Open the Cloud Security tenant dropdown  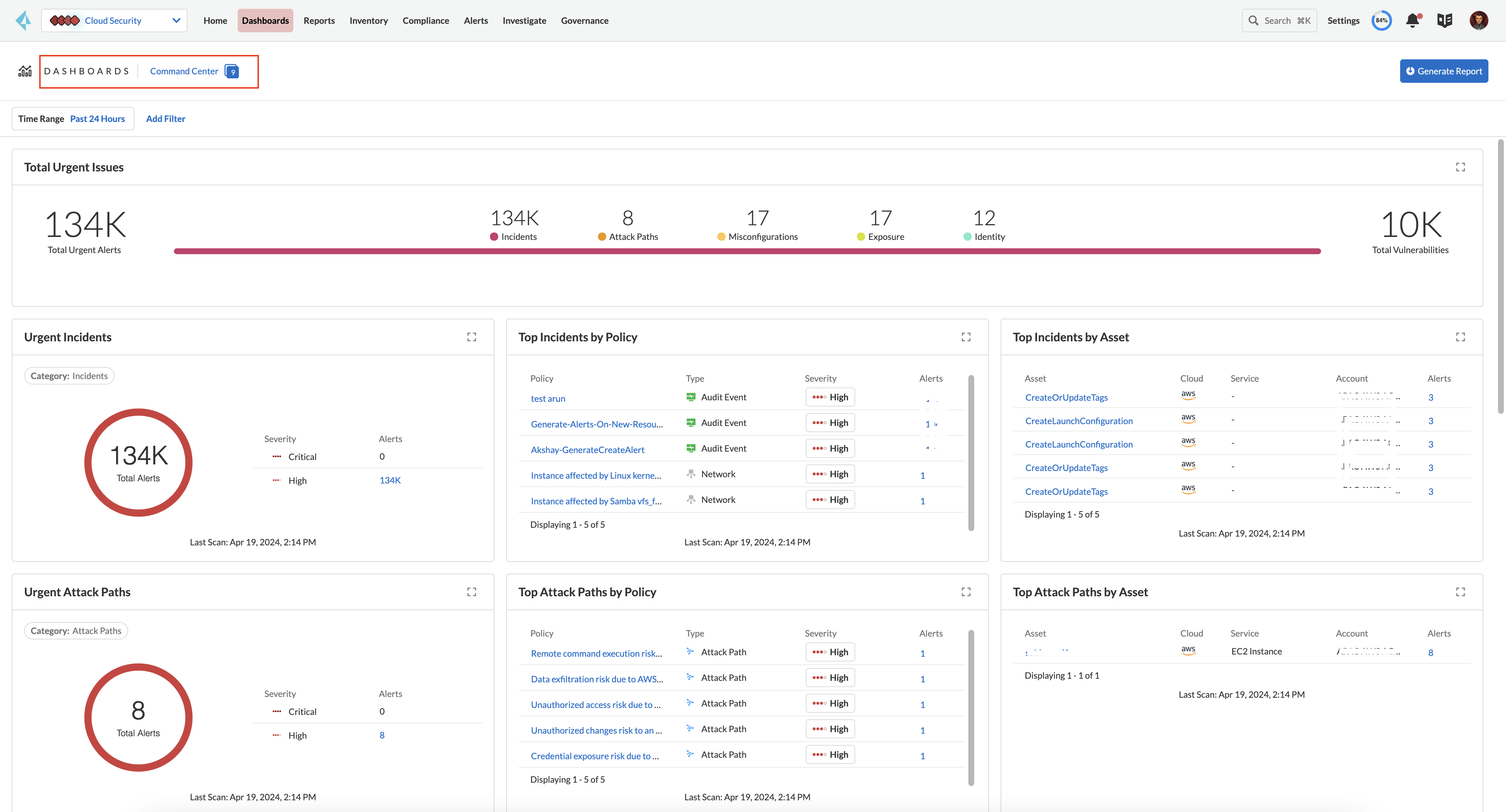click(x=115, y=21)
